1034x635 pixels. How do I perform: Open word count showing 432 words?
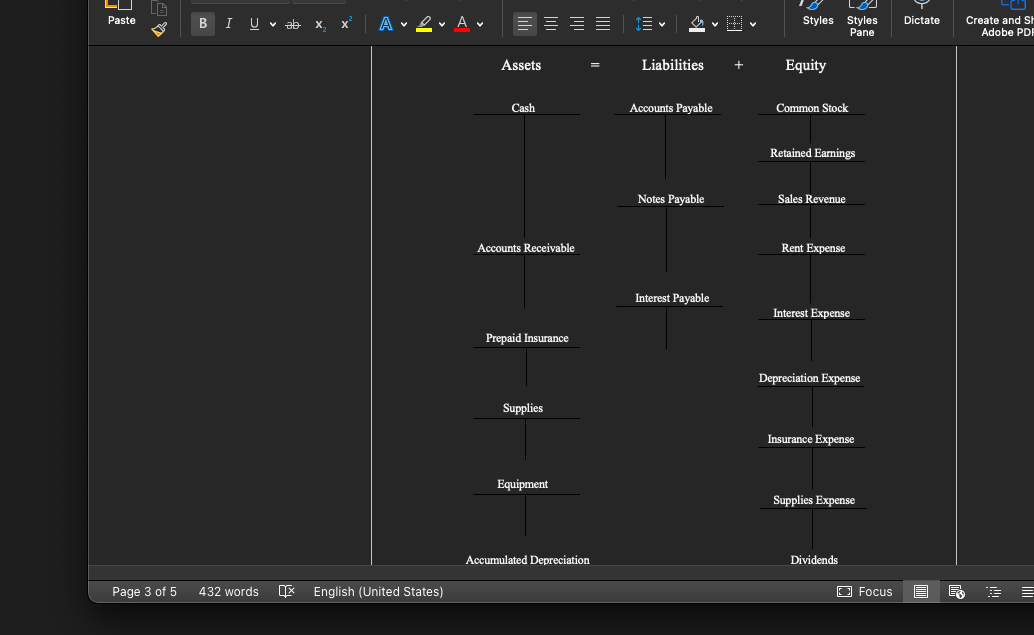click(x=229, y=591)
